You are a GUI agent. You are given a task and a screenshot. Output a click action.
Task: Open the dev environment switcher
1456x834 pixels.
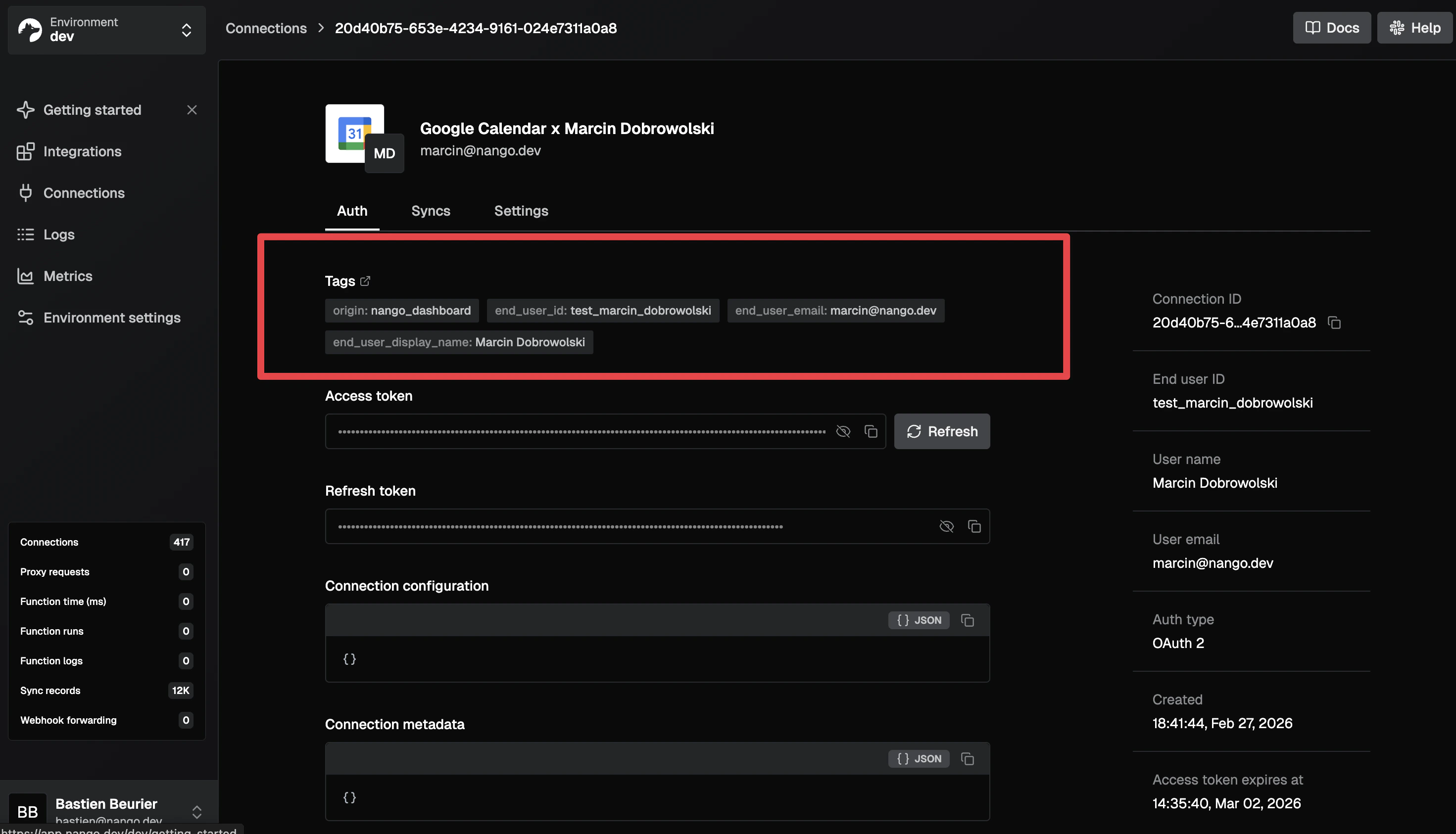[x=186, y=30]
